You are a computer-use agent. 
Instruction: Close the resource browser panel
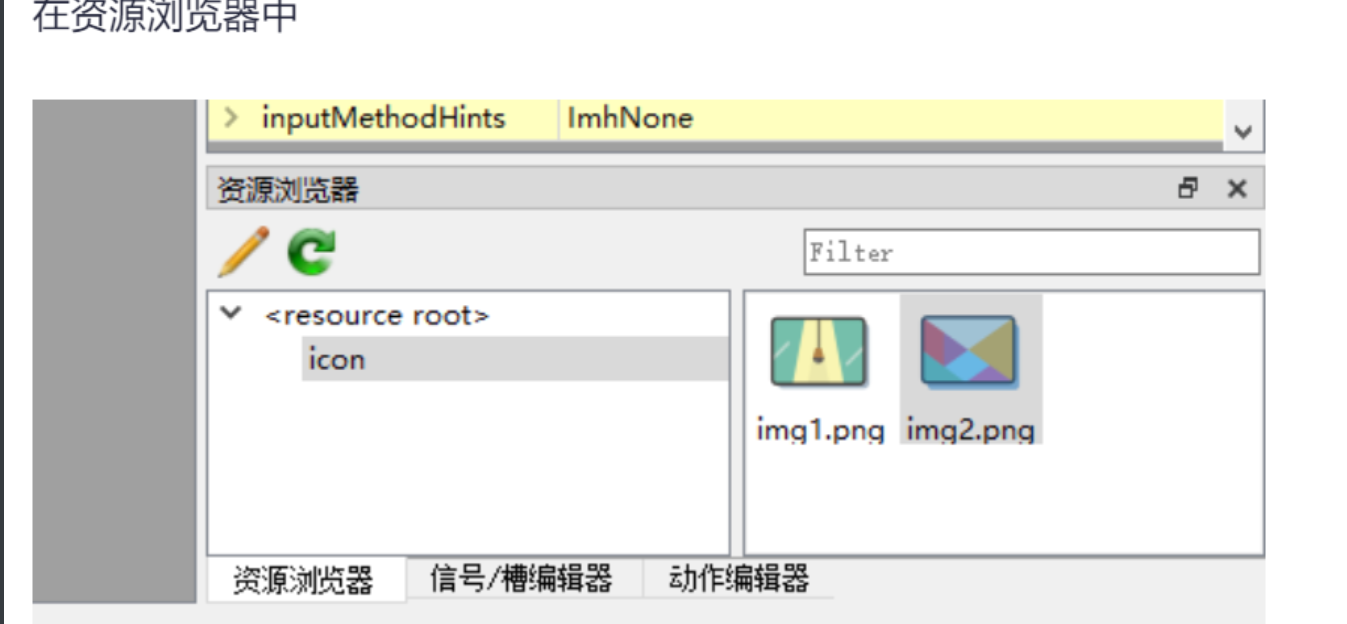coord(1237,188)
